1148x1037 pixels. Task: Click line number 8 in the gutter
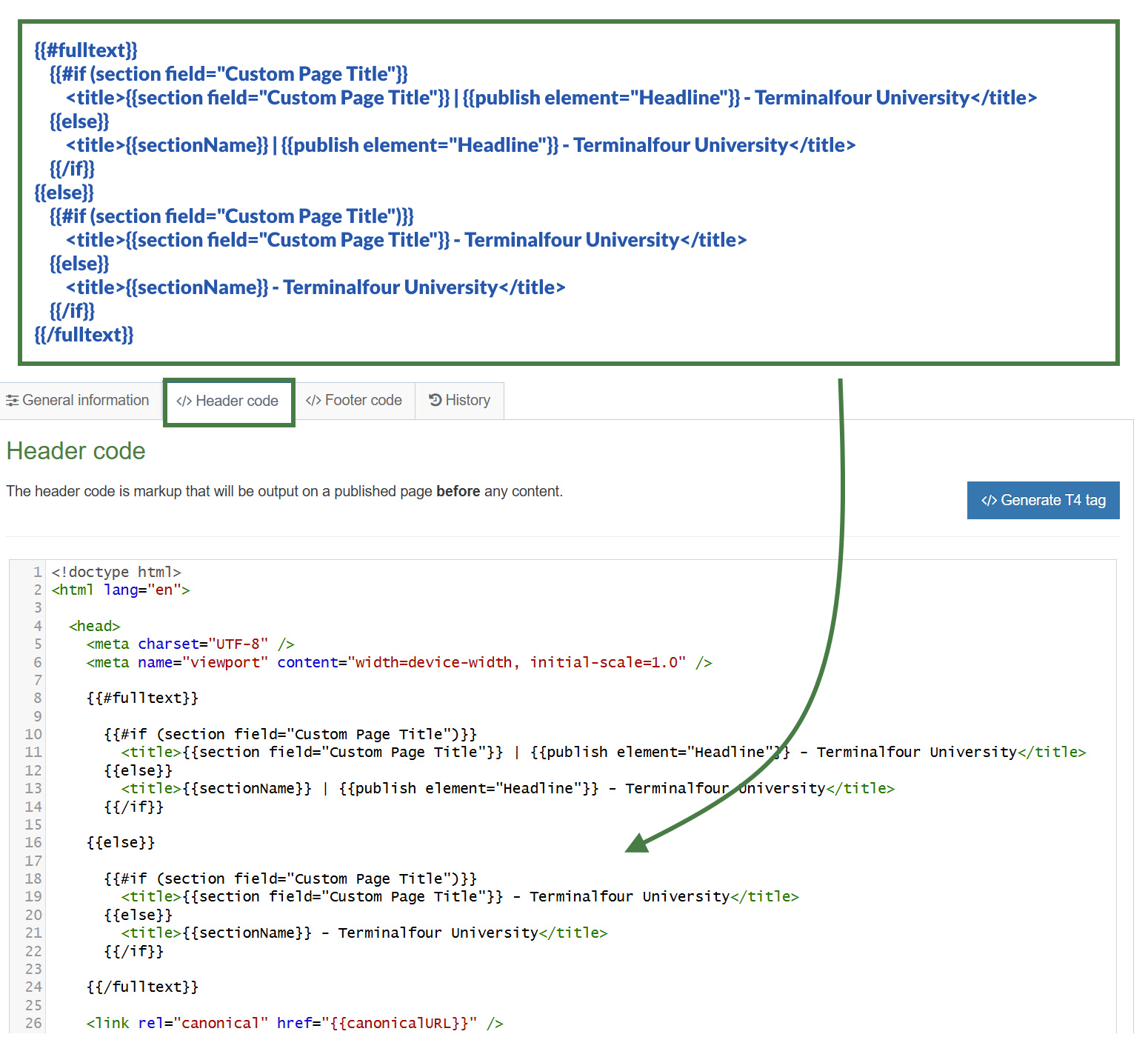click(37, 698)
